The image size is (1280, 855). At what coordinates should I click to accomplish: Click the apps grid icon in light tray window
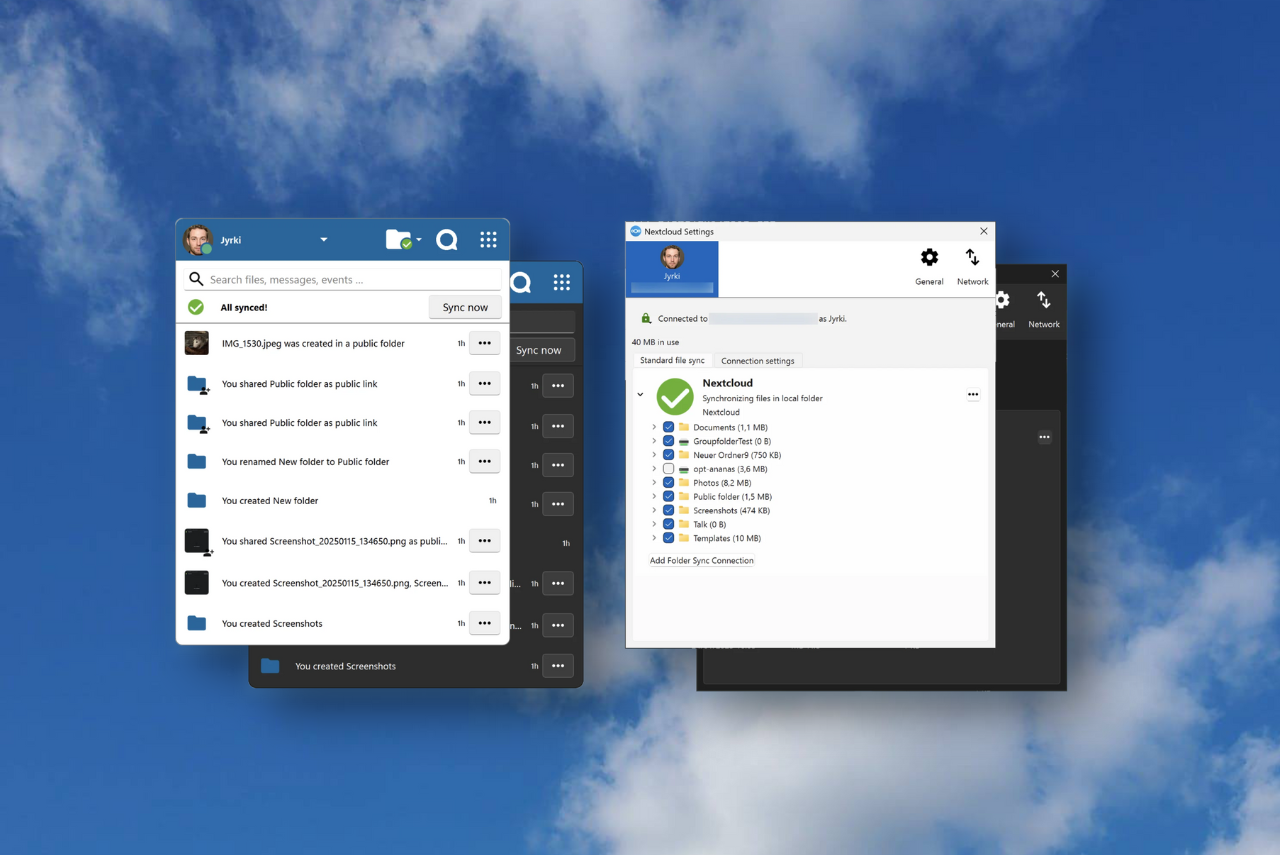click(x=488, y=240)
